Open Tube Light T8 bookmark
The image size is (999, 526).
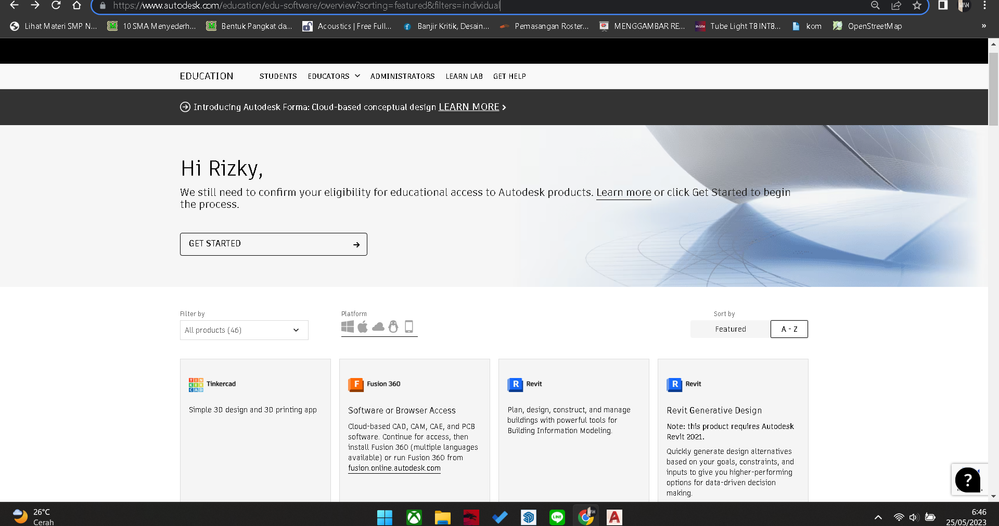coord(738,26)
